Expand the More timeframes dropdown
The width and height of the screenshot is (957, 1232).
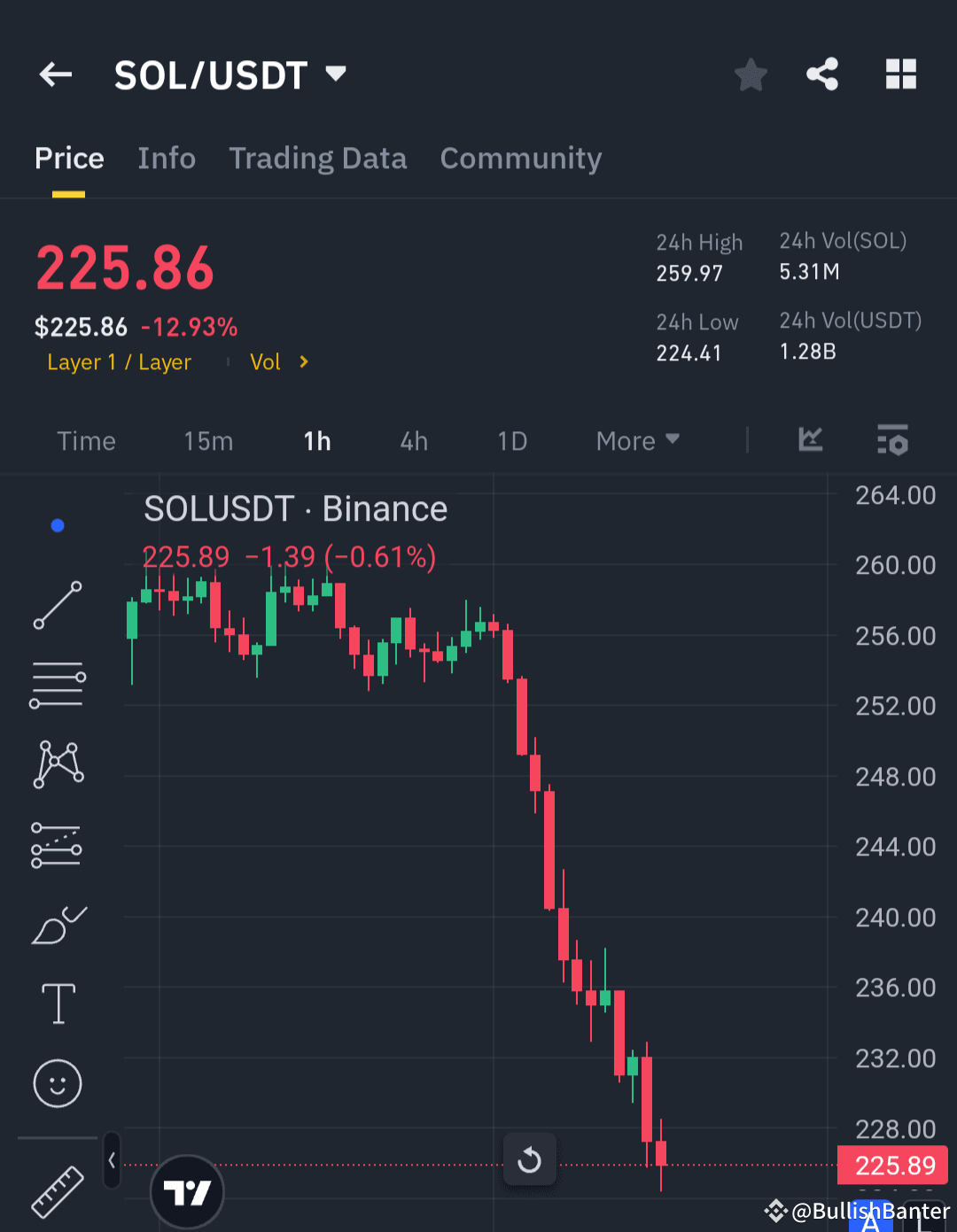point(636,440)
